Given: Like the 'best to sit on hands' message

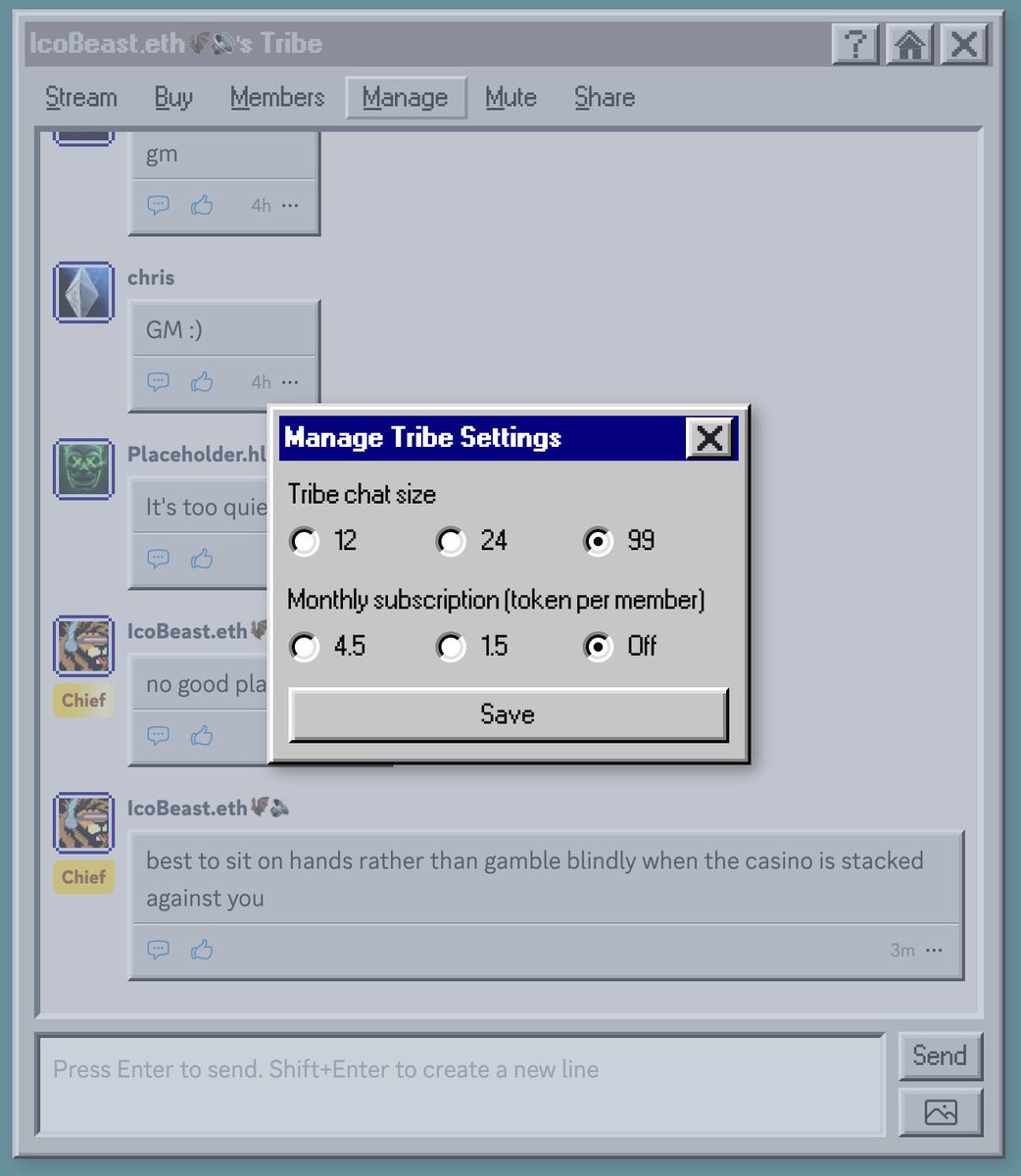Looking at the screenshot, I should click(202, 949).
